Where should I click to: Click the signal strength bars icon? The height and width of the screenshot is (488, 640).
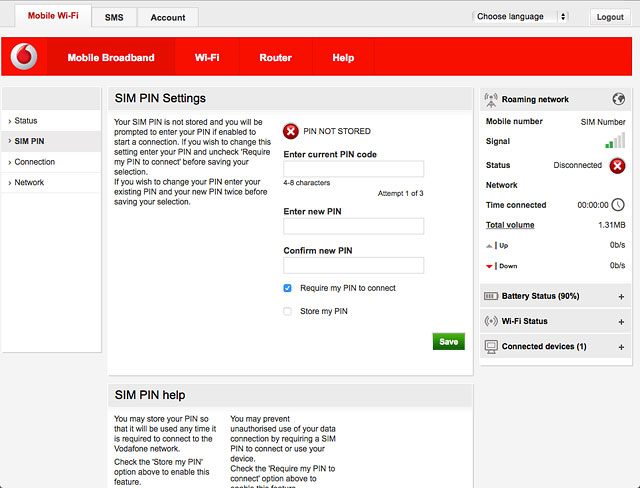click(615, 142)
